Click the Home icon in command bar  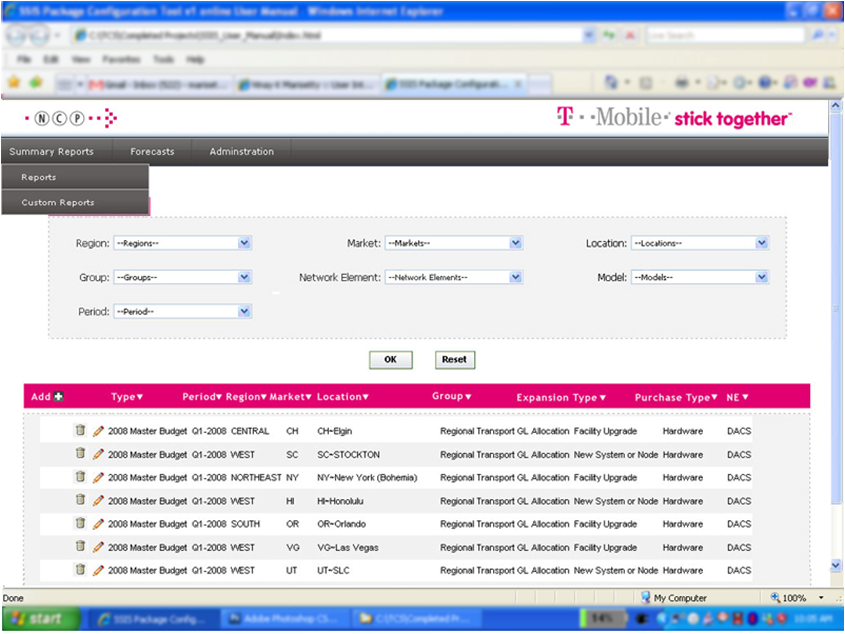click(x=611, y=82)
